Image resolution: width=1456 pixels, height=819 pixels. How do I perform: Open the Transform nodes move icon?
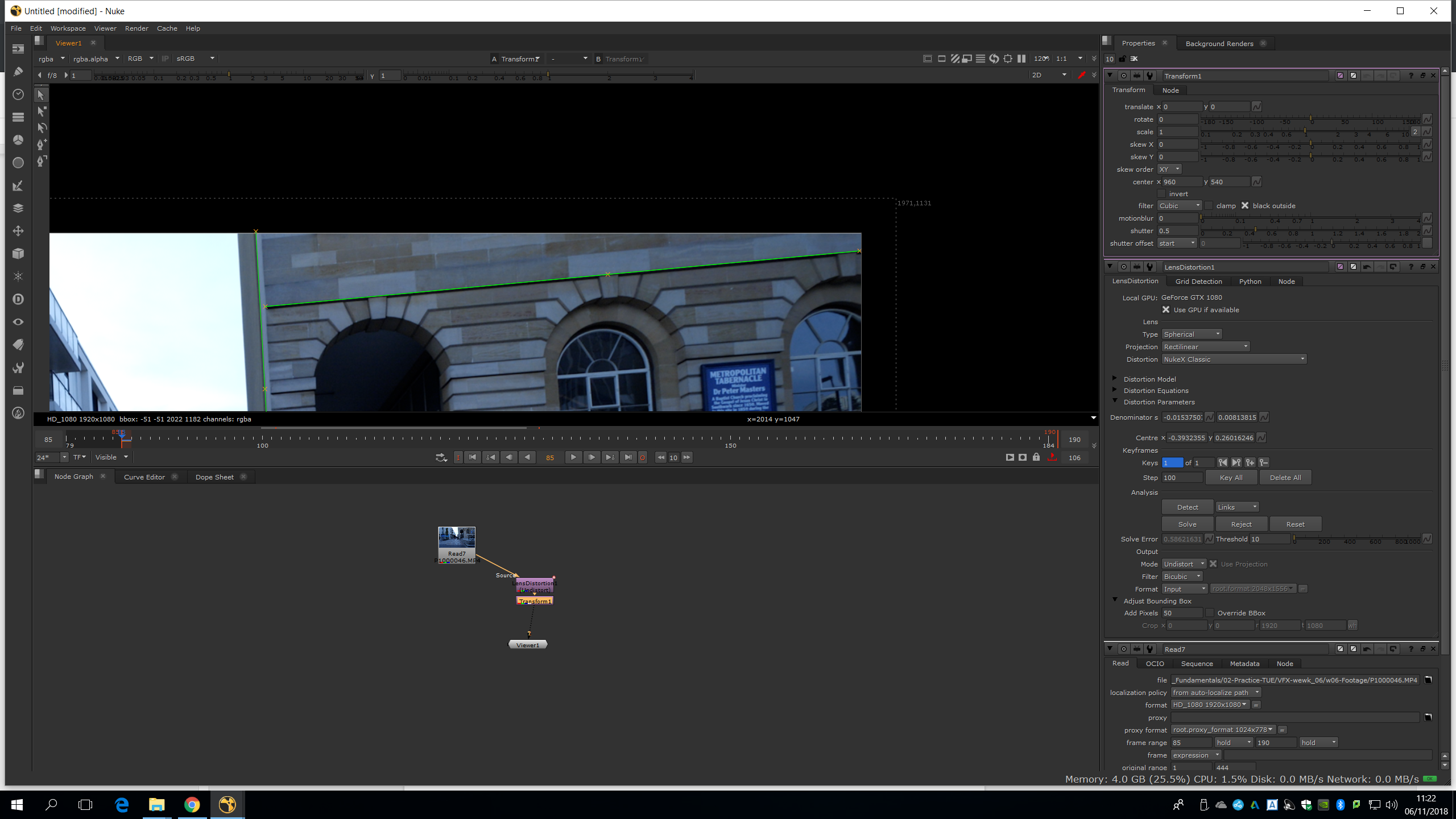coord(18,231)
